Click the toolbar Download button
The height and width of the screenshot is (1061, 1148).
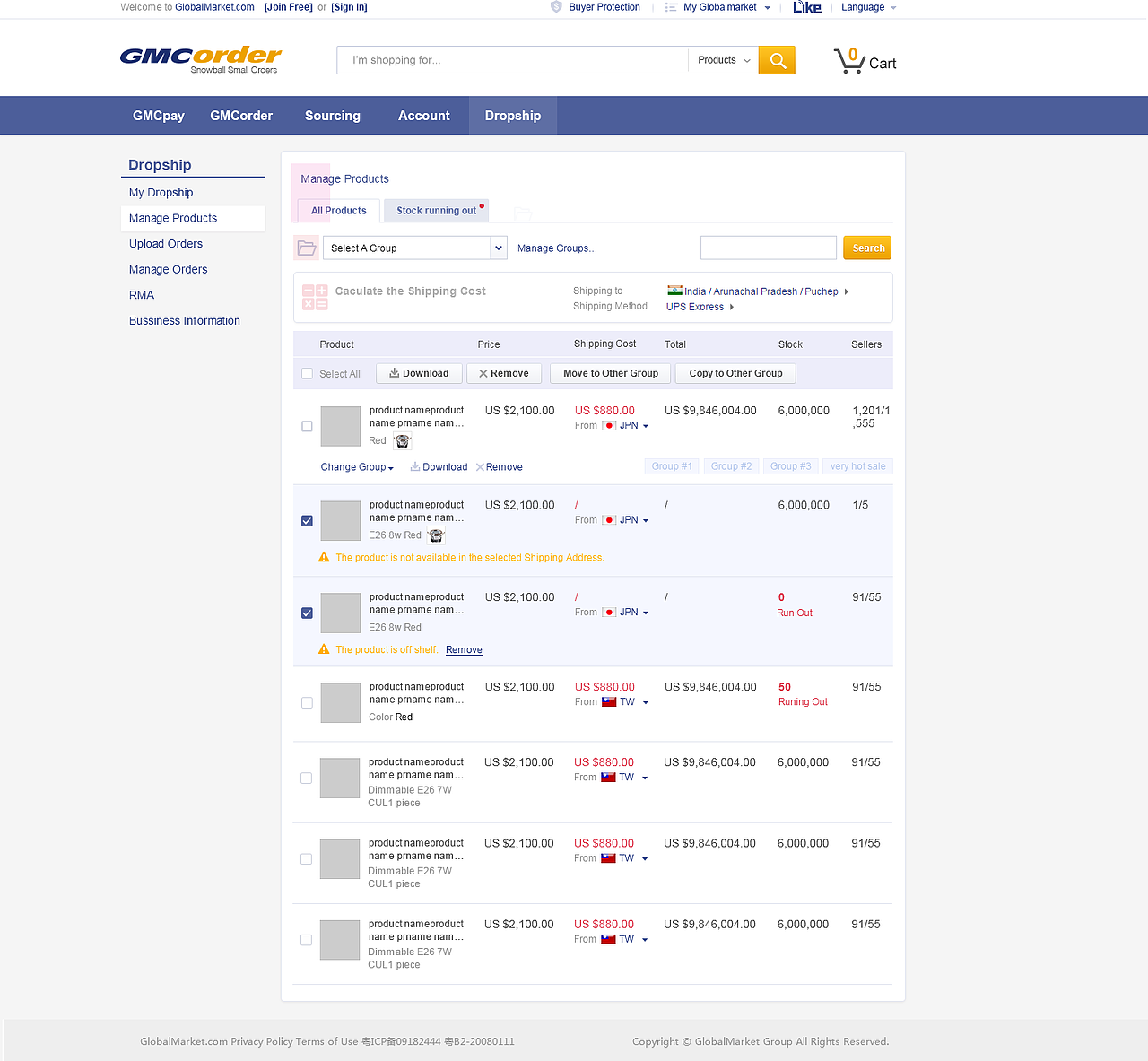(x=419, y=373)
